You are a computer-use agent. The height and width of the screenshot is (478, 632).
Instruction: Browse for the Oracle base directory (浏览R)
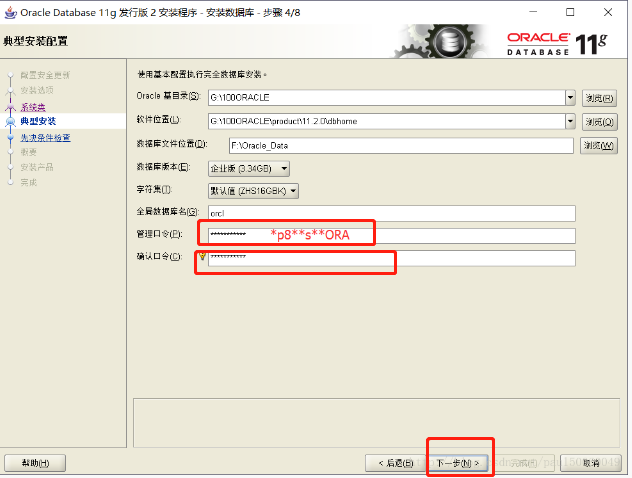pos(600,98)
